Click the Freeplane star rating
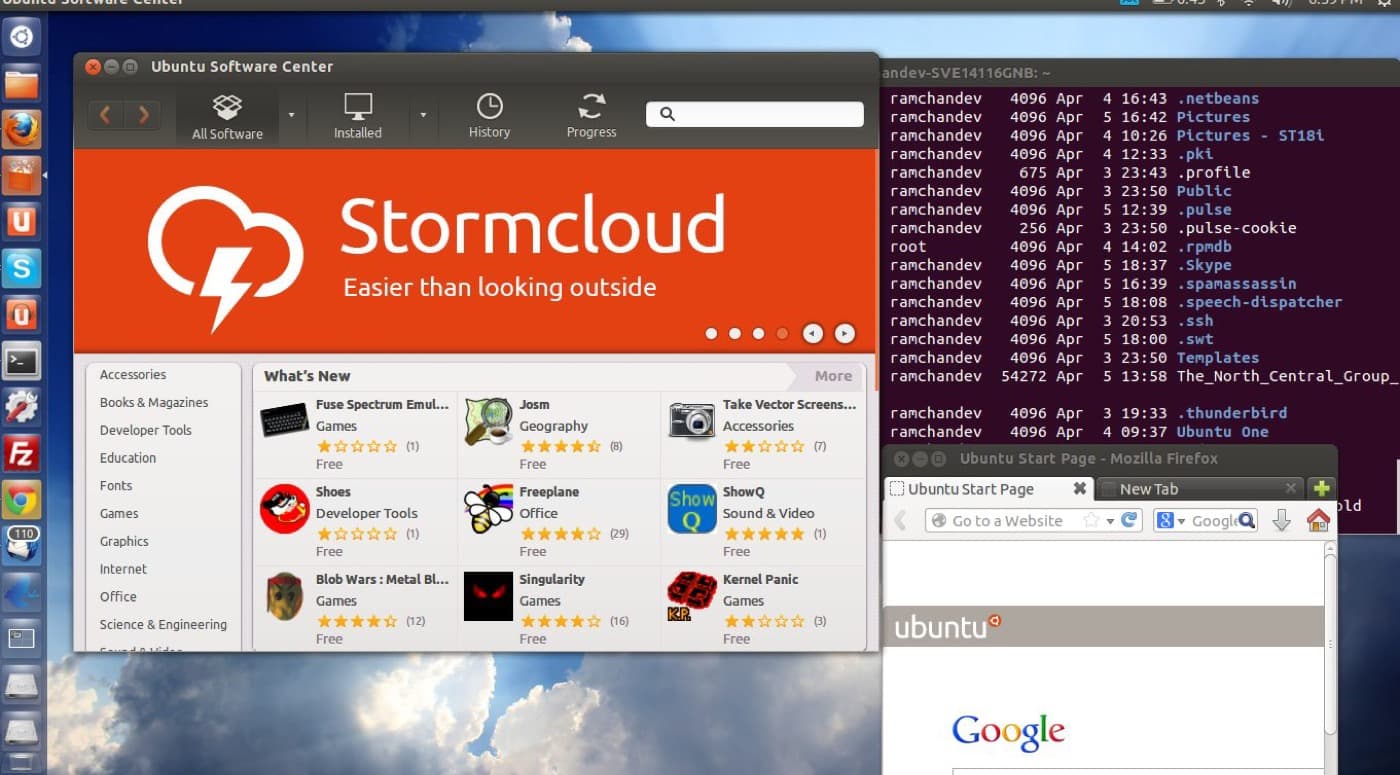 [561, 534]
